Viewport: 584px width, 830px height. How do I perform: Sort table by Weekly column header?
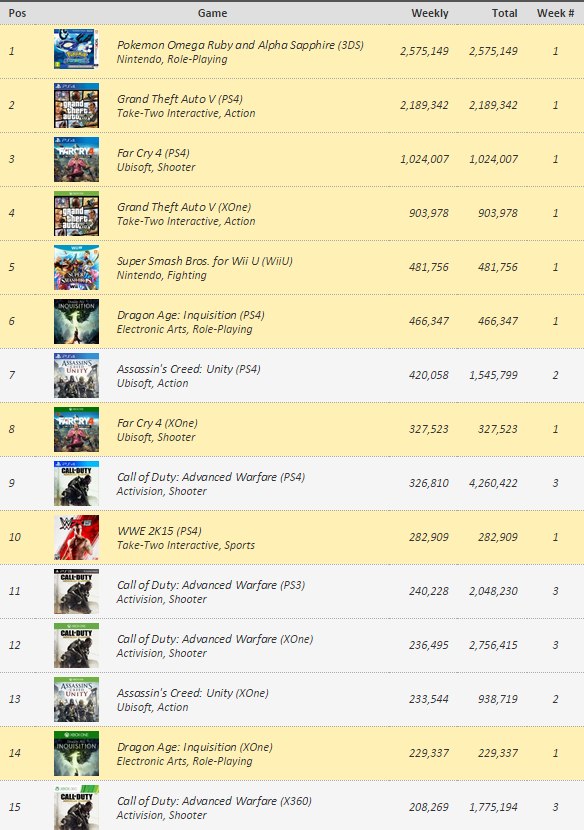pyautogui.click(x=429, y=13)
